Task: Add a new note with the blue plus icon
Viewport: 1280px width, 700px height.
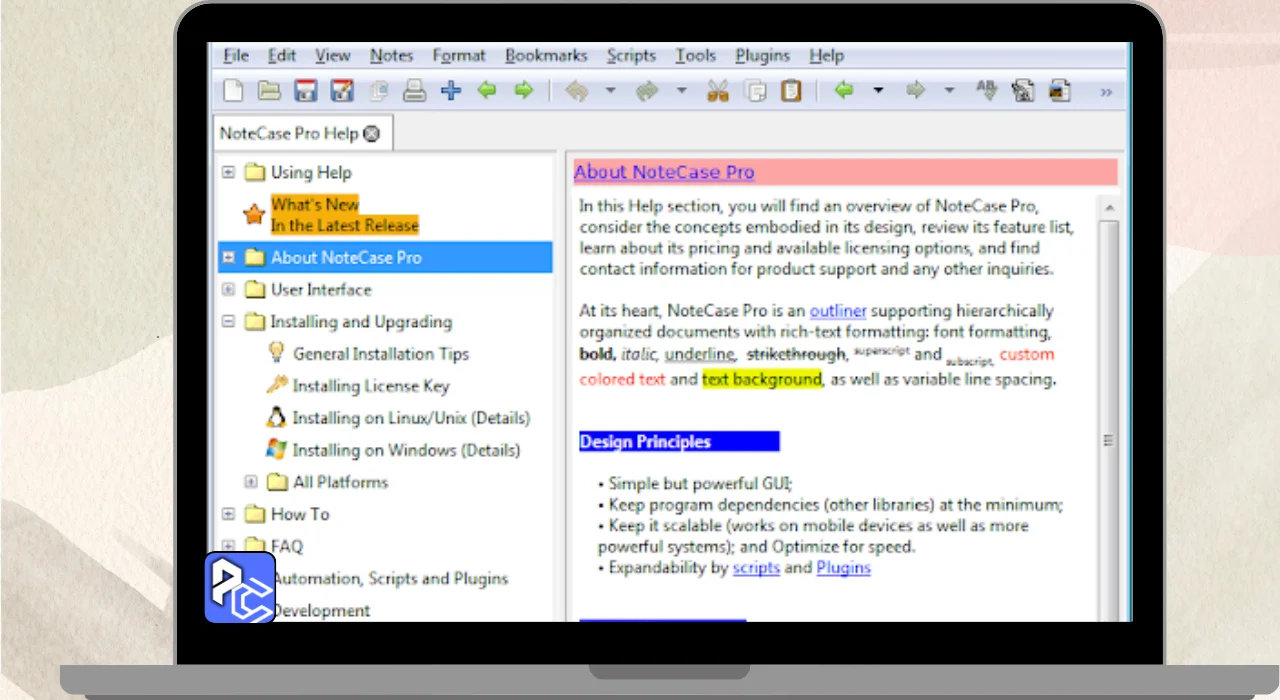Action: [451, 91]
